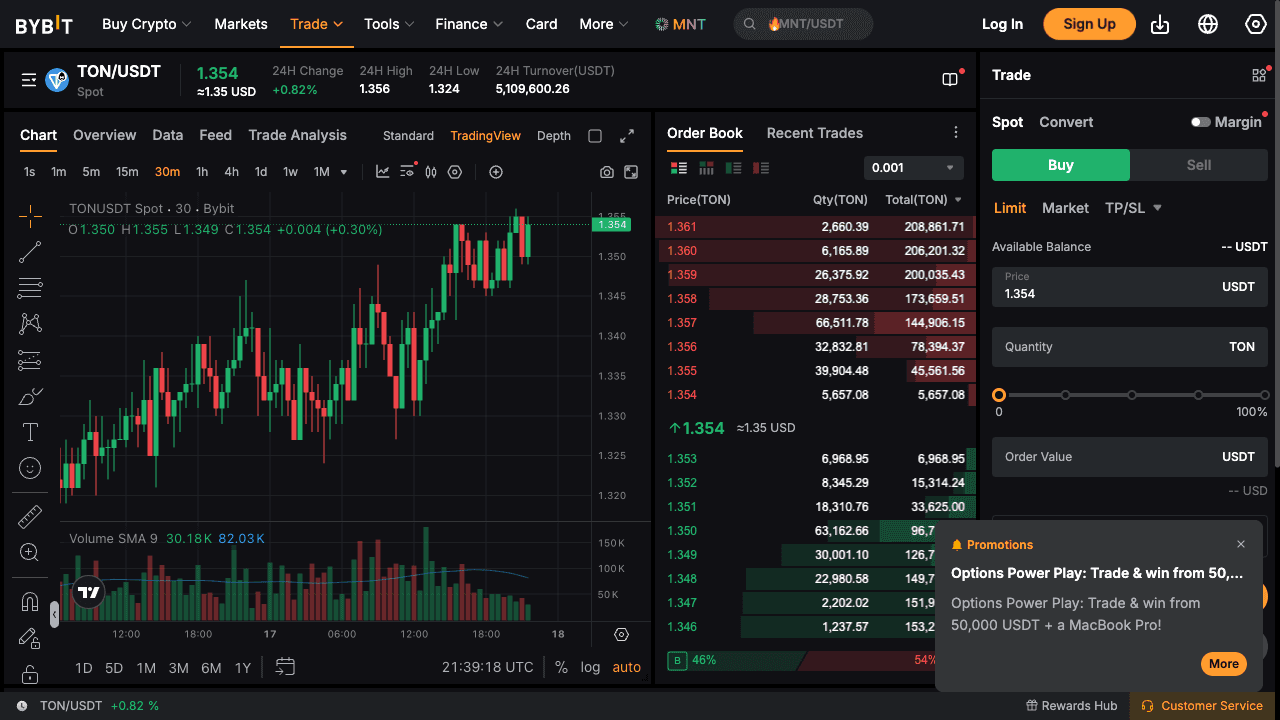Open the emoji icons tool

pos(30,468)
